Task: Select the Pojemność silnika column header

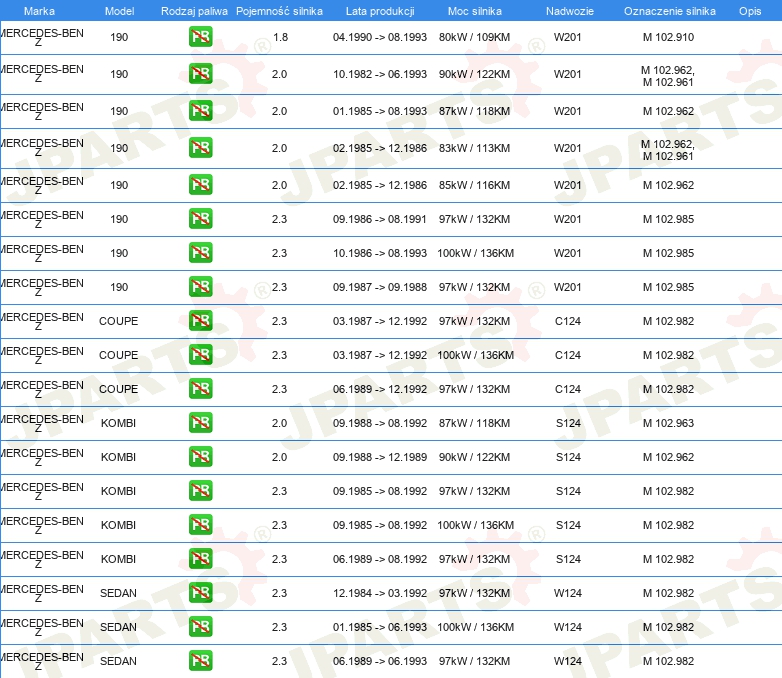Action: 279,11
